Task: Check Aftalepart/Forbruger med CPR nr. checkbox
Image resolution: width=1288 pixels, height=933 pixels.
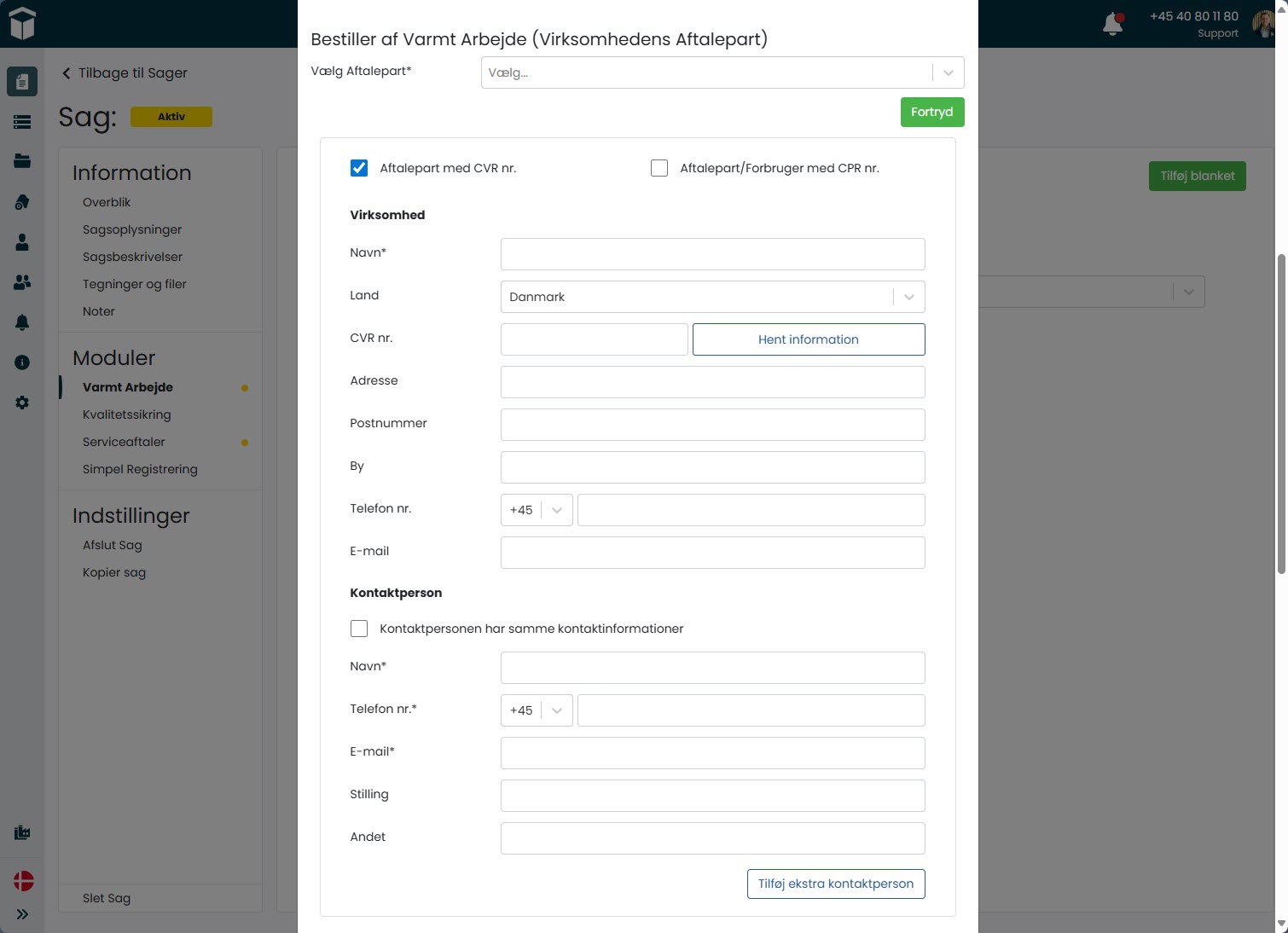Action: (x=659, y=168)
